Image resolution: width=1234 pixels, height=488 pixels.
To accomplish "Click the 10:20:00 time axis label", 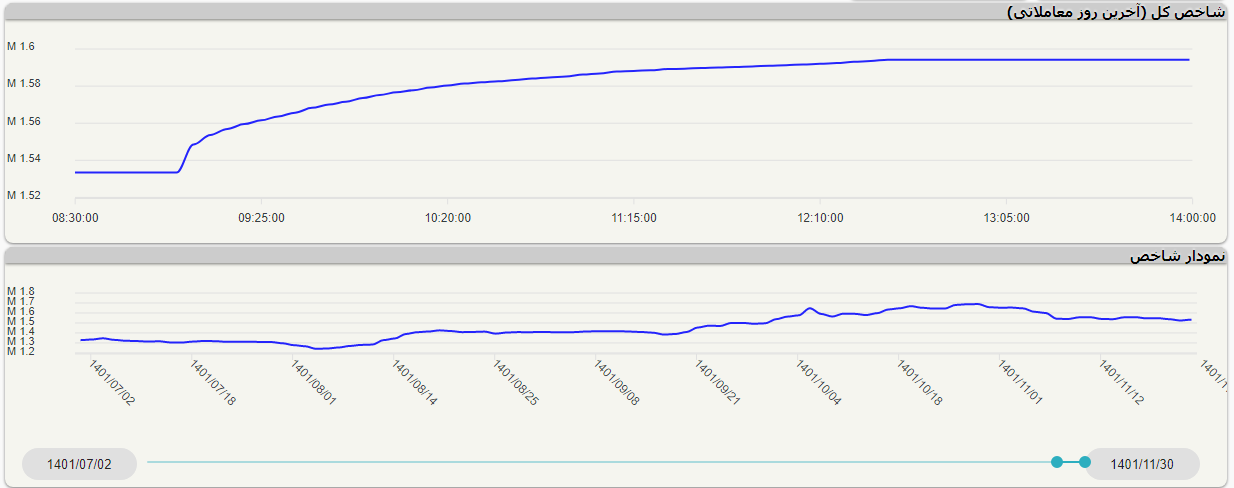I will (x=447, y=217).
